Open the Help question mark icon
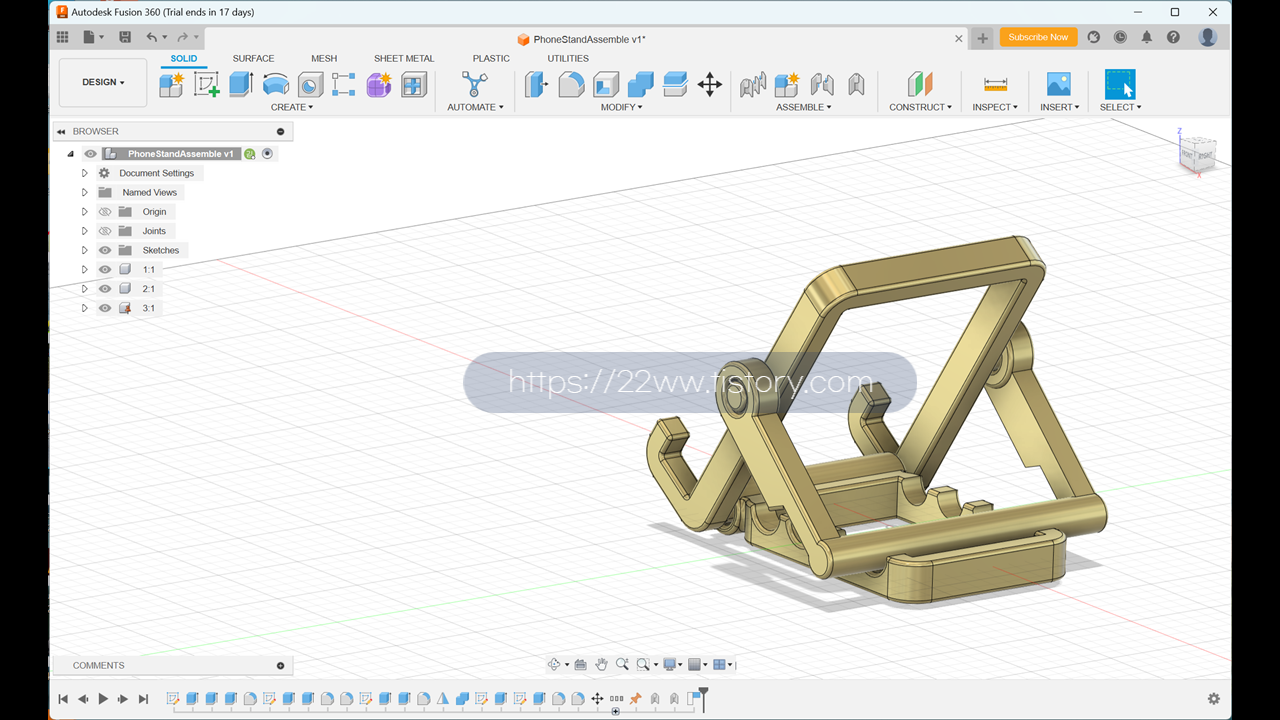 tap(1174, 37)
